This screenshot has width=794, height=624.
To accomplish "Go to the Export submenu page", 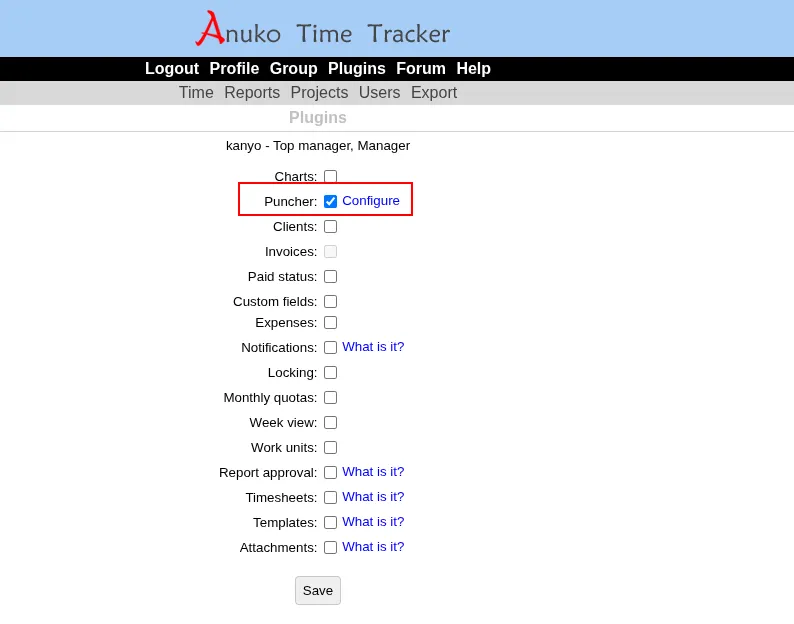I will click(434, 93).
